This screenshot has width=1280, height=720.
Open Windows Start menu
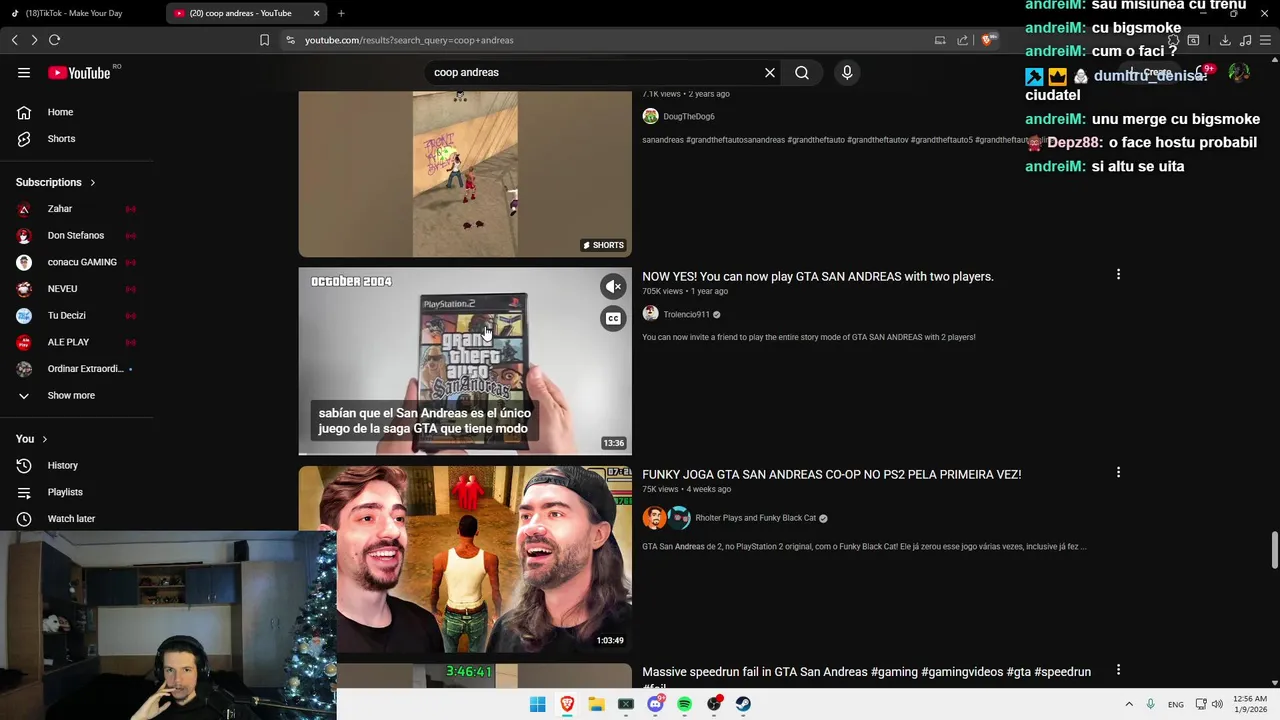[537, 704]
